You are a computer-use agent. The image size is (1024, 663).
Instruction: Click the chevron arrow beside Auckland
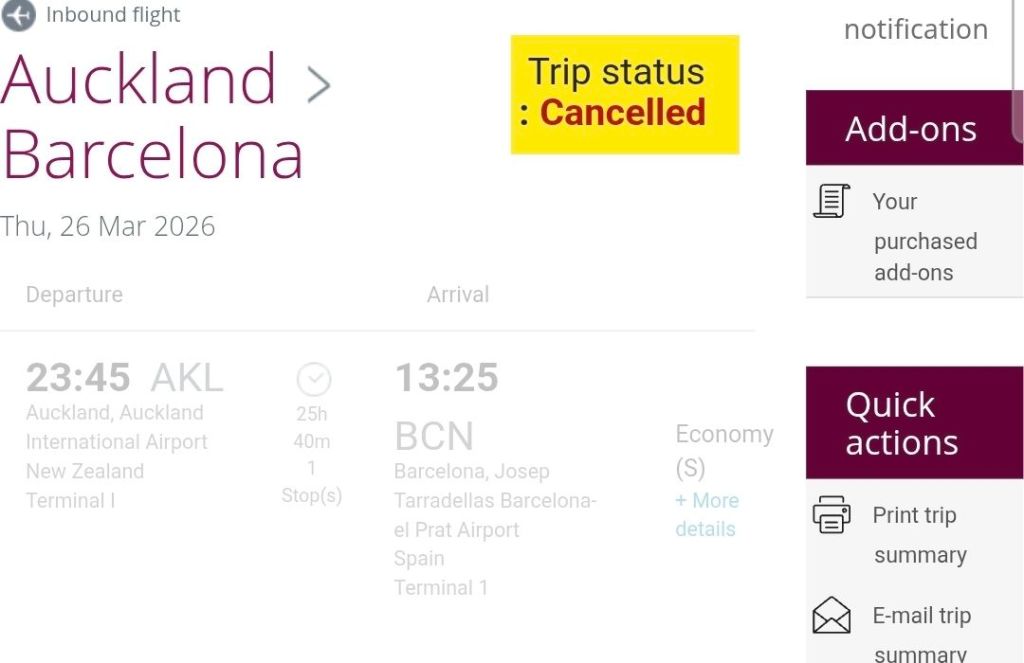click(318, 85)
